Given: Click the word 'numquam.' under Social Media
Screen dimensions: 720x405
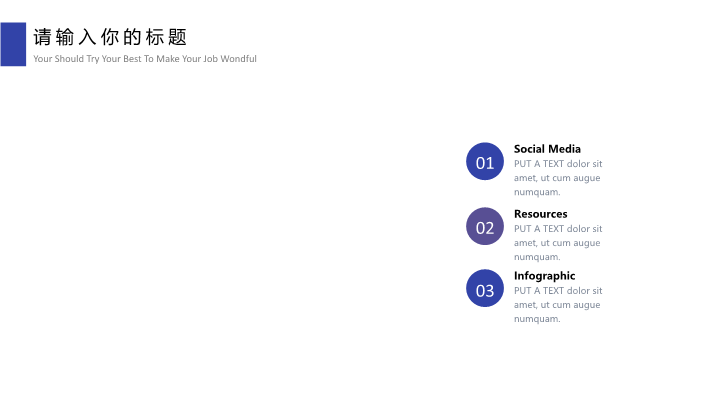Looking at the screenshot, I should pyautogui.click(x=537, y=192).
